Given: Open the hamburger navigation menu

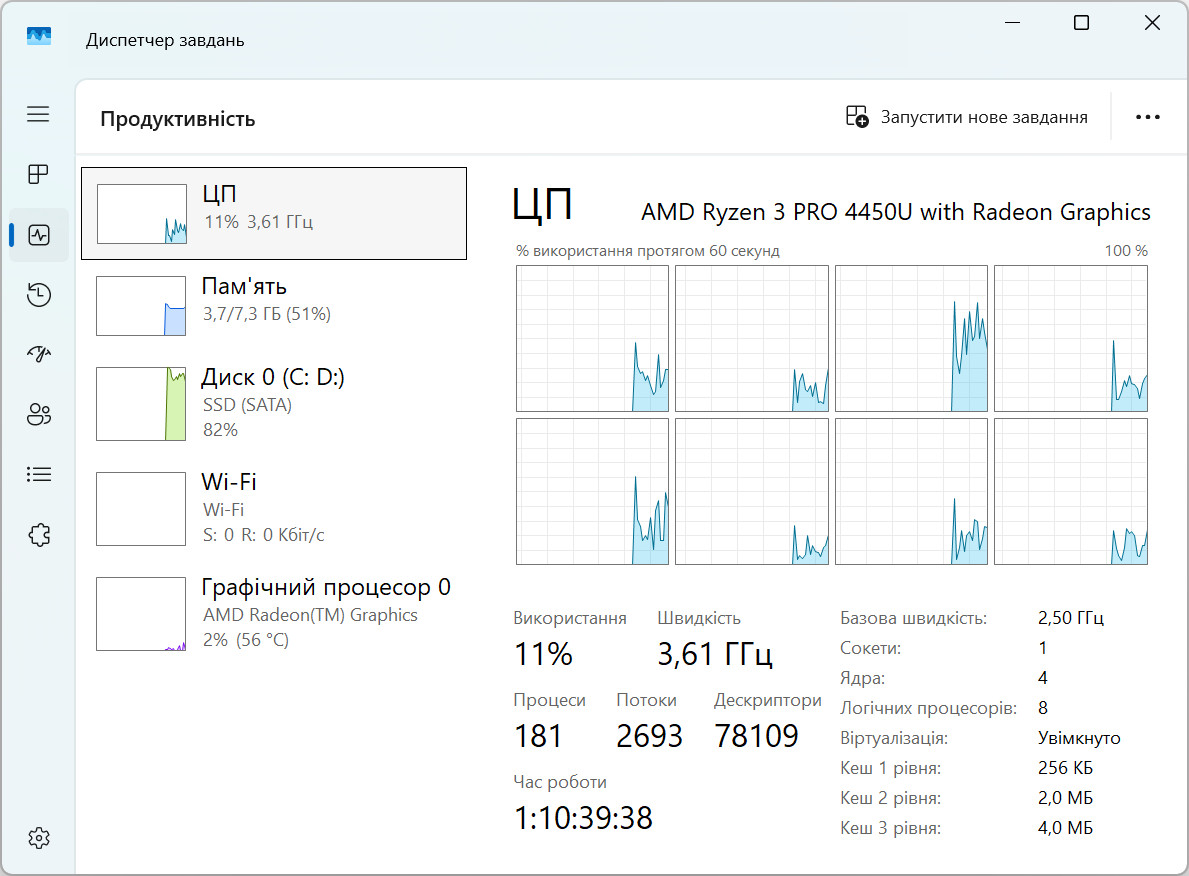Looking at the screenshot, I should (38, 114).
